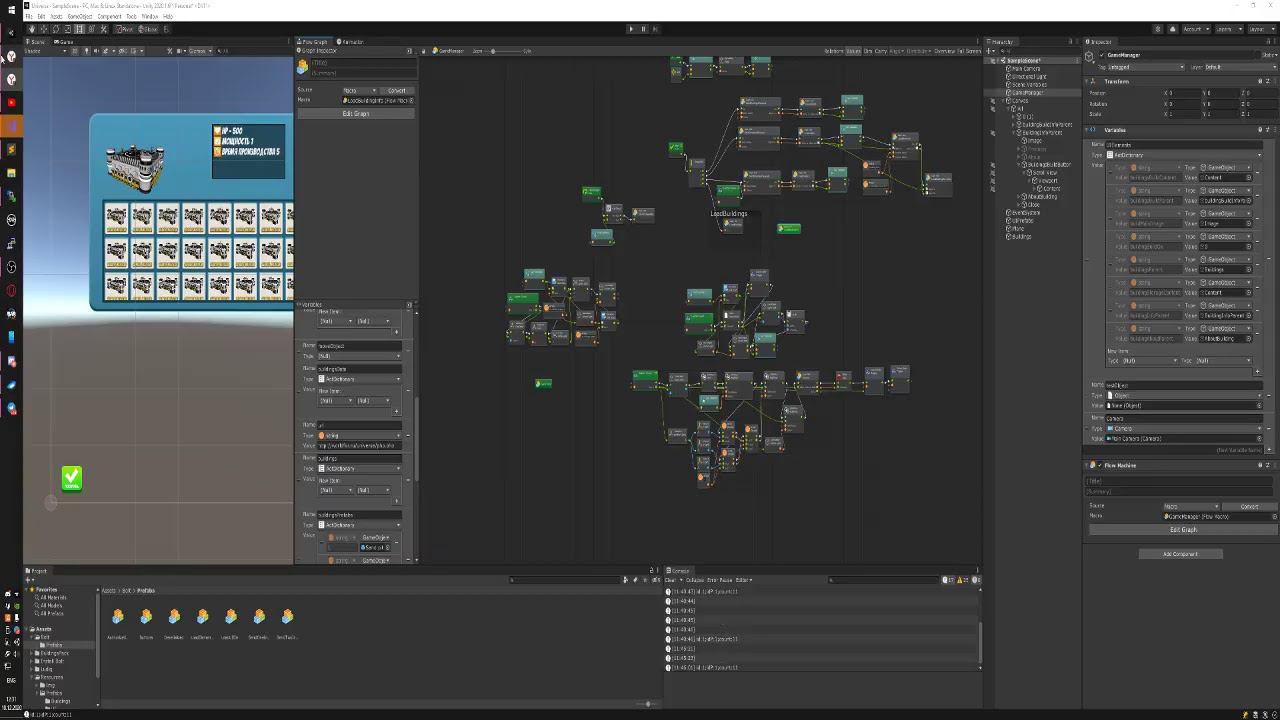Click the green checkmark button in Scene view
This screenshot has height=720, width=1280.
click(x=72, y=479)
